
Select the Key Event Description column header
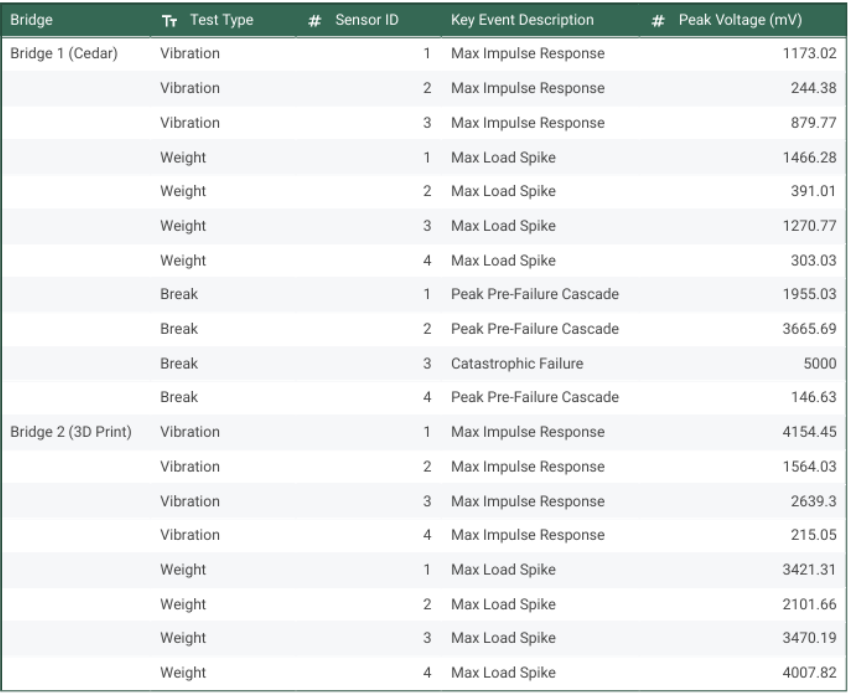(x=522, y=20)
